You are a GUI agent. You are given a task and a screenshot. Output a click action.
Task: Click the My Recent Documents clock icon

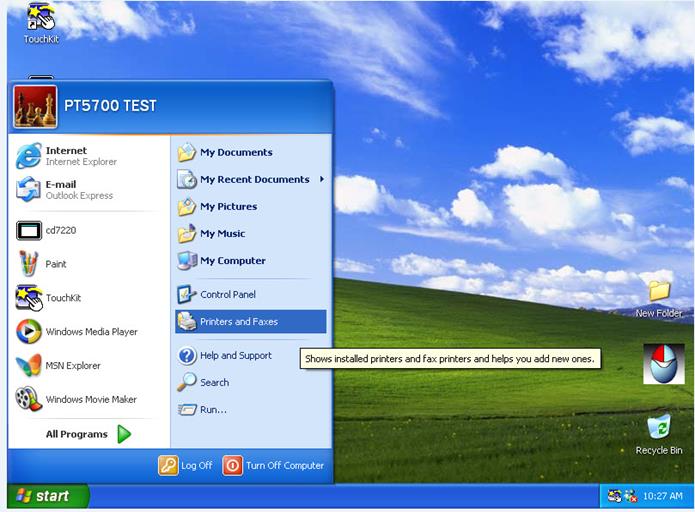tap(187, 179)
